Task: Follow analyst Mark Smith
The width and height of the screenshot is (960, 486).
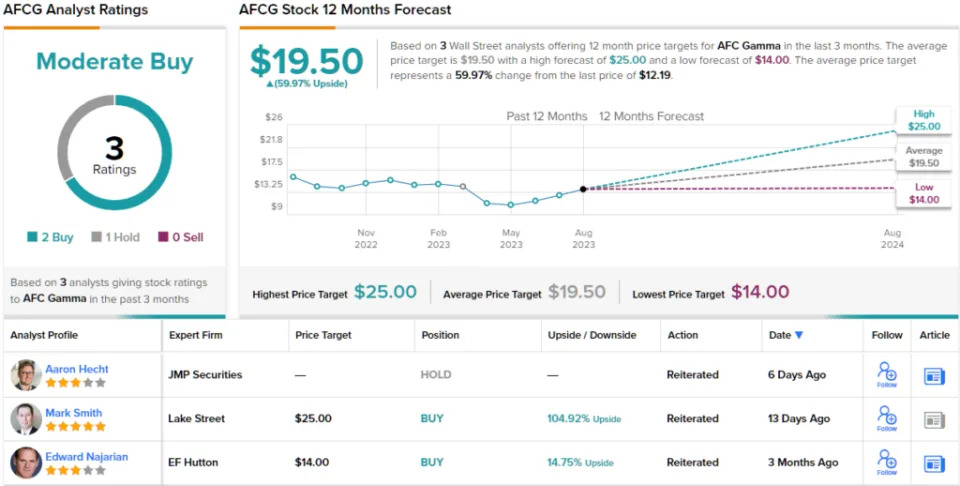Action: pyautogui.click(x=886, y=417)
